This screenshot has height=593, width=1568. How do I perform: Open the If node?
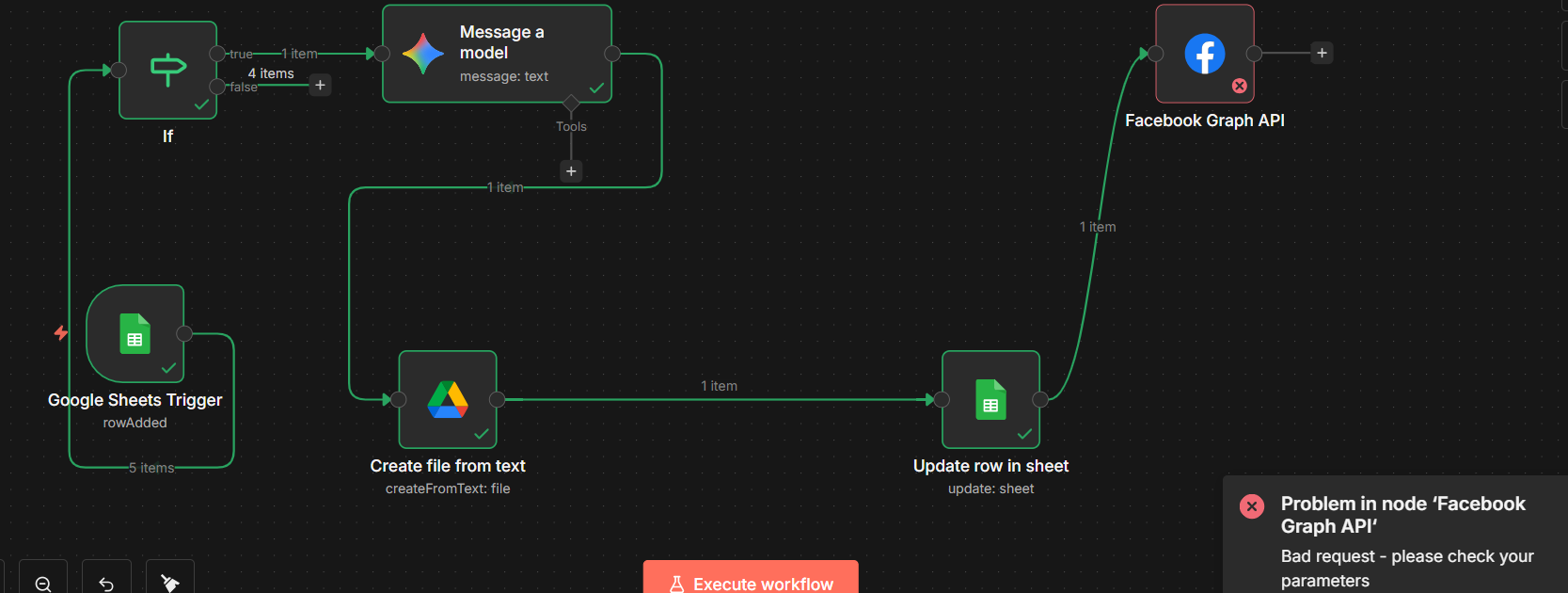click(168, 71)
